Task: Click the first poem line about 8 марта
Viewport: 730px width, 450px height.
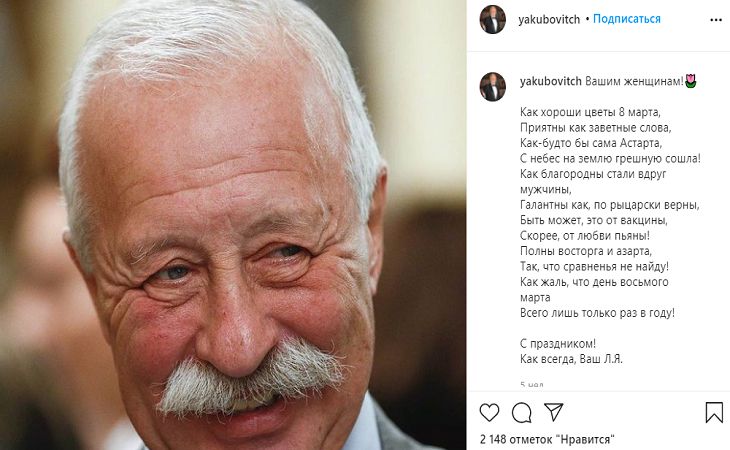Action: pos(590,112)
